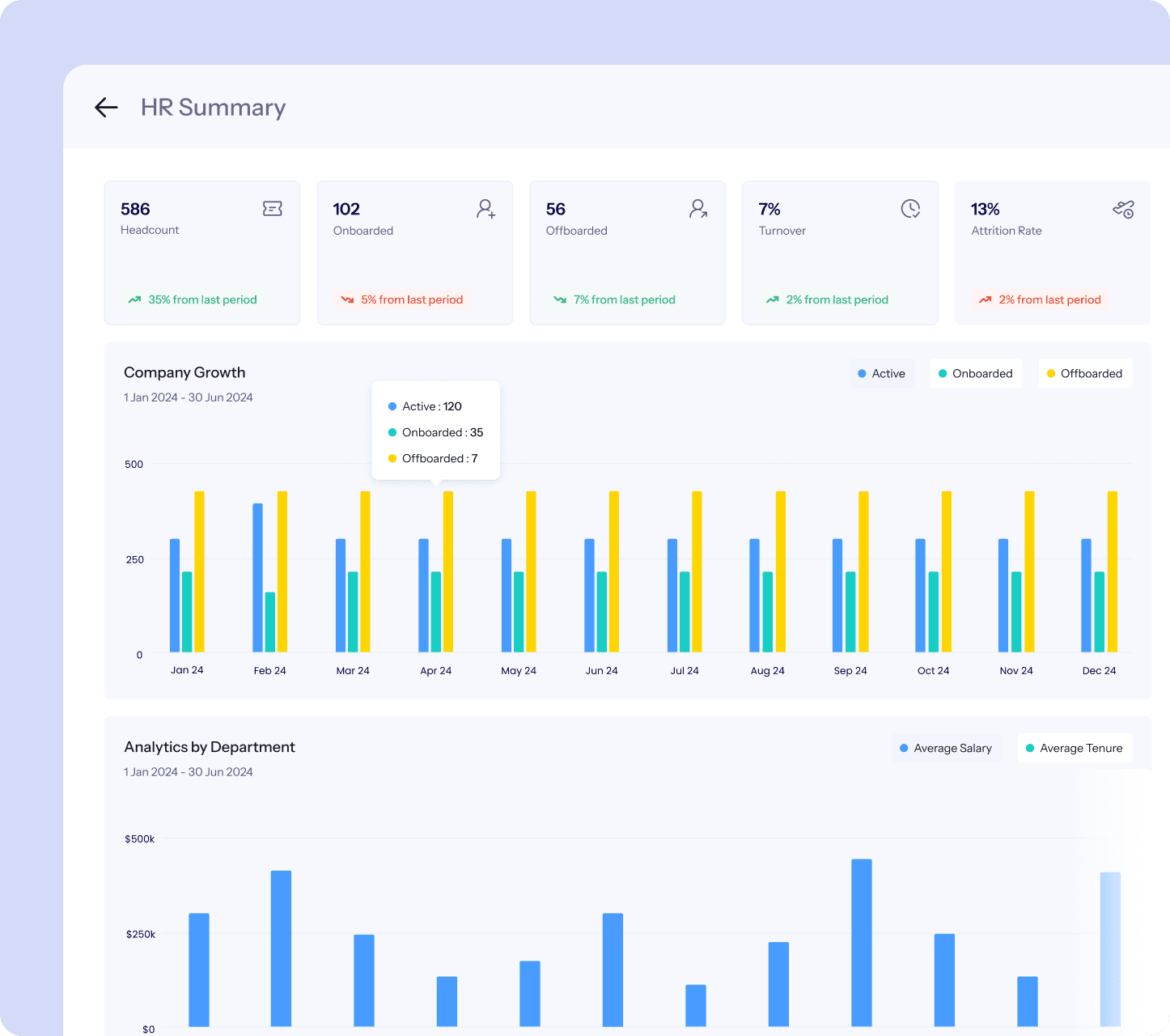This screenshot has width=1170, height=1036.
Task: Open the Company Growth date range
Action: (x=188, y=397)
